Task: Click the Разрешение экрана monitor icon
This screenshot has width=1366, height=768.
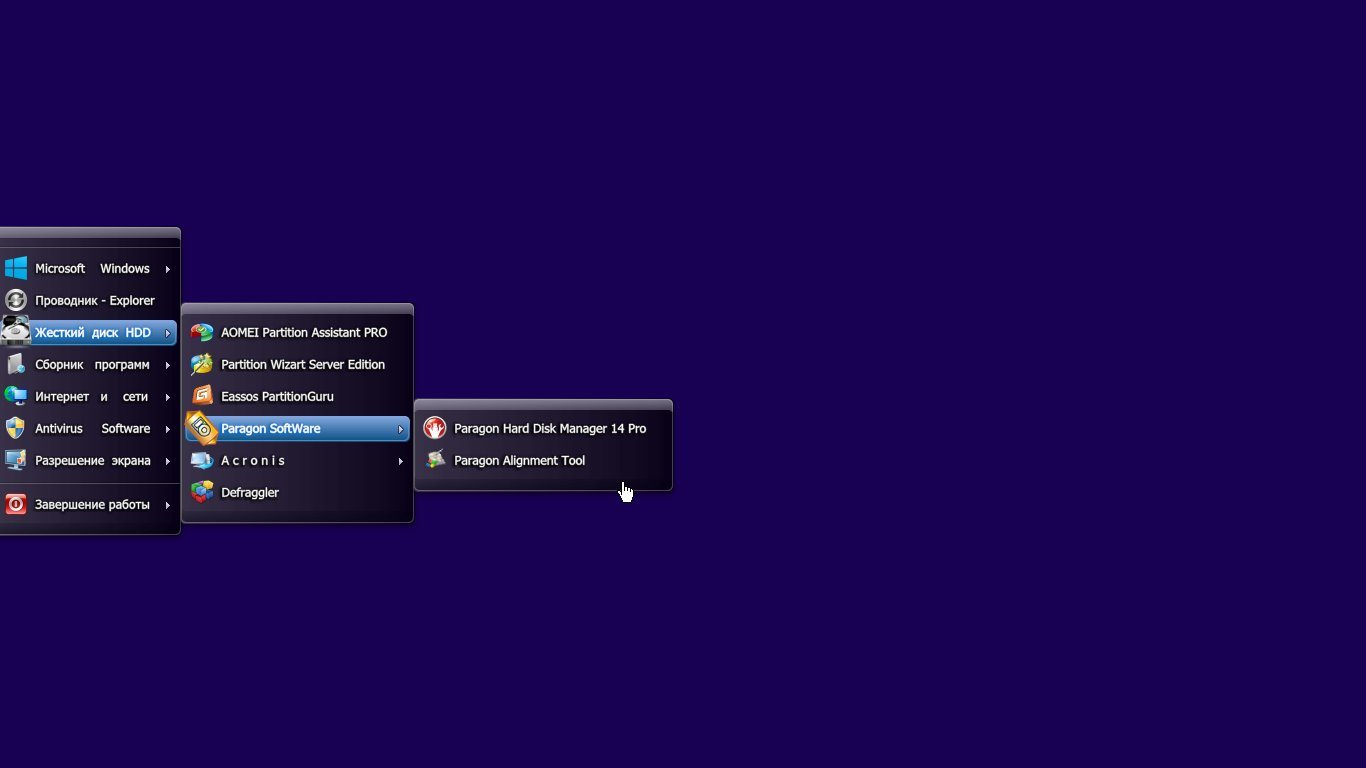Action: click(15, 460)
